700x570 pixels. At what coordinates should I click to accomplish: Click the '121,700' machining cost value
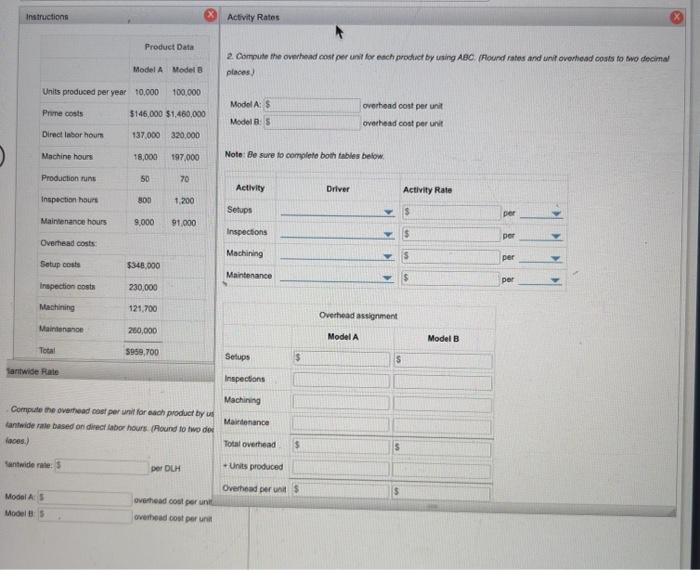point(143,308)
